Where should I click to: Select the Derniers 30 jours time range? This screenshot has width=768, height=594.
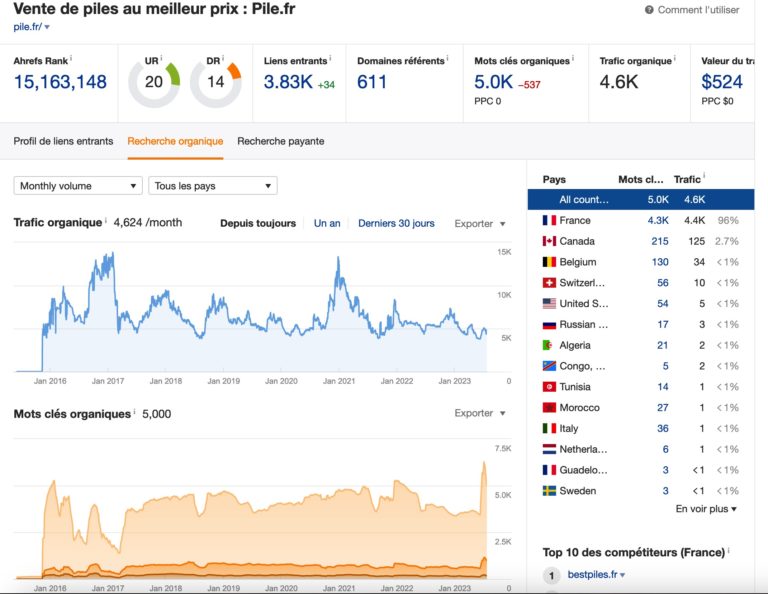click(x=396, y=223)
